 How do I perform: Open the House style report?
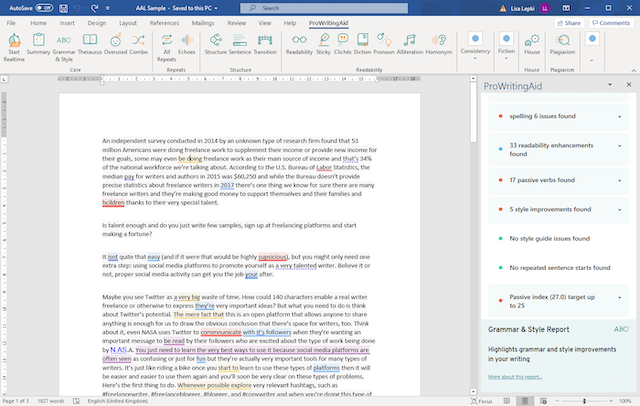(x=532, y=44)
